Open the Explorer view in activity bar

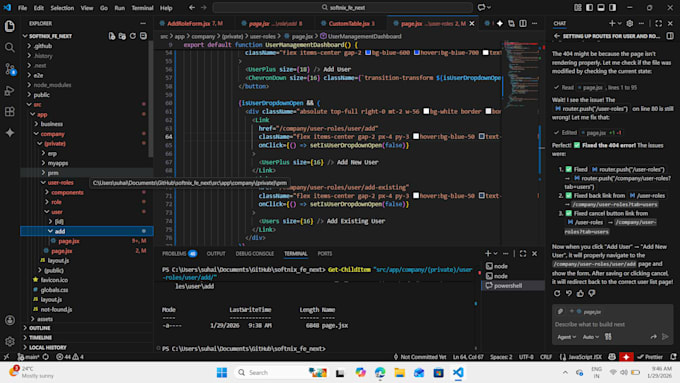[10, 26]
